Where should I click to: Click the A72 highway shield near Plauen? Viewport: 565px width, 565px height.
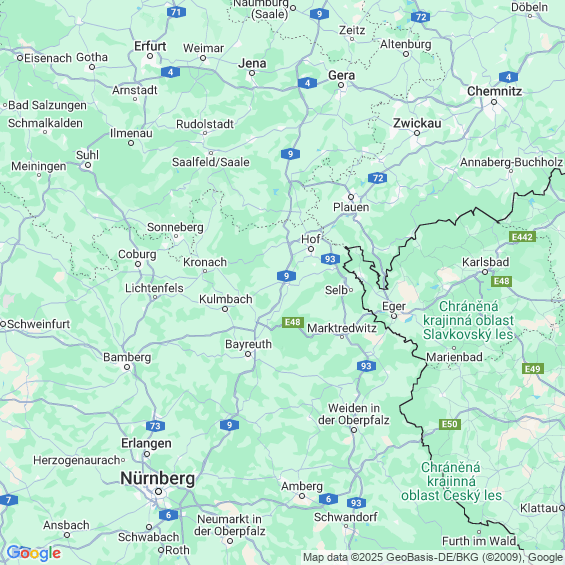[377, 178]
